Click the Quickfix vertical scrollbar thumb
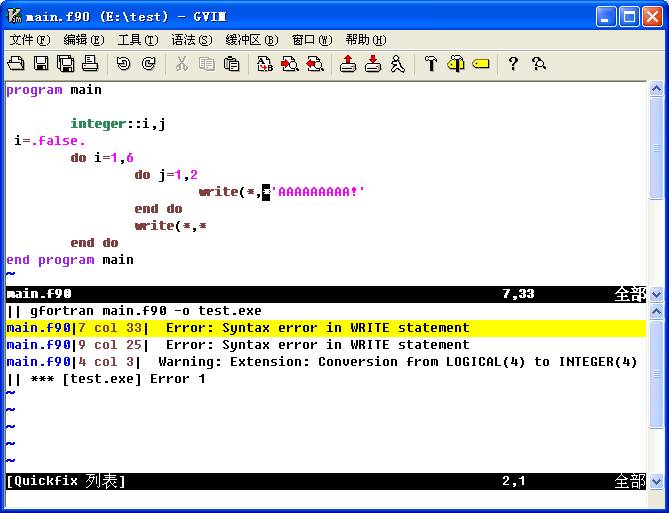Viewport: 669px width, 513px height. [x=656, y=374]
